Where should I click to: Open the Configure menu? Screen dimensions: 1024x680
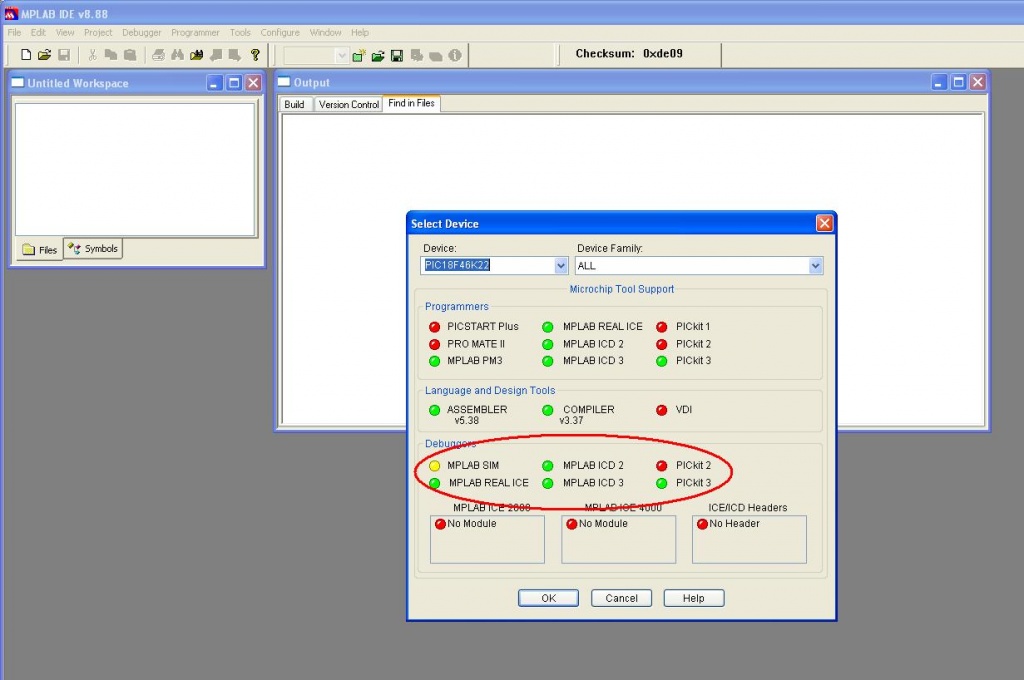coord(280,33)
